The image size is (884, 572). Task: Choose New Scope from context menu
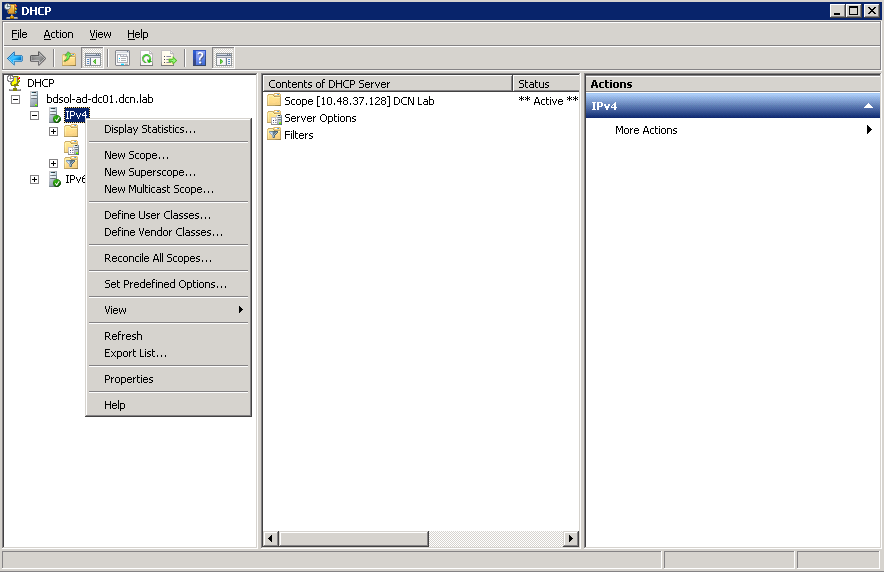[168, 155]
